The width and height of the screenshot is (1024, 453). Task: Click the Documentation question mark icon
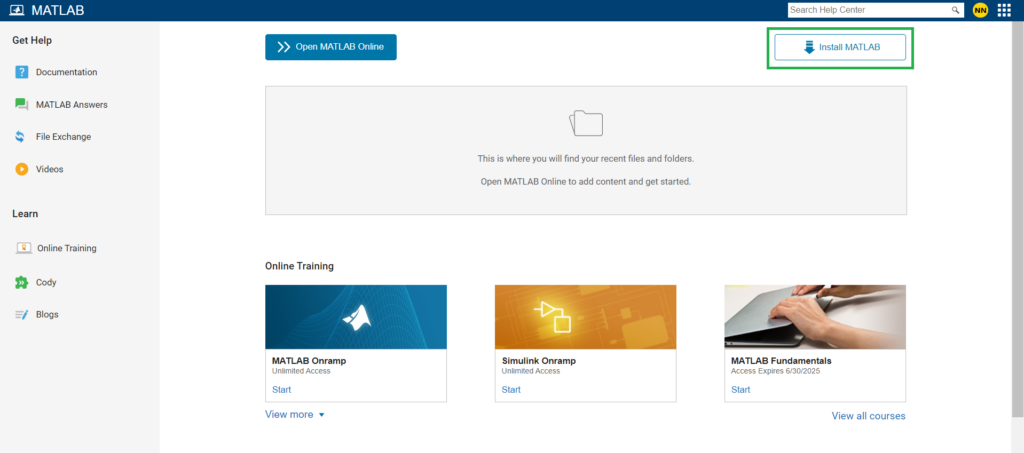(x=22, y=72)
